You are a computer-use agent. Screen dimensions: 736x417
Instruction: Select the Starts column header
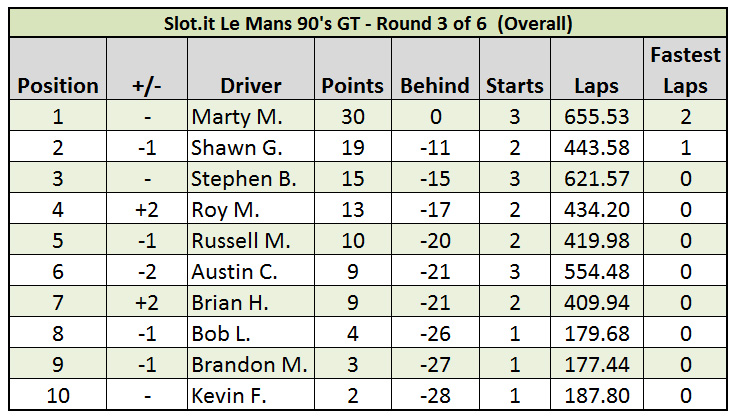coord(515,86)
